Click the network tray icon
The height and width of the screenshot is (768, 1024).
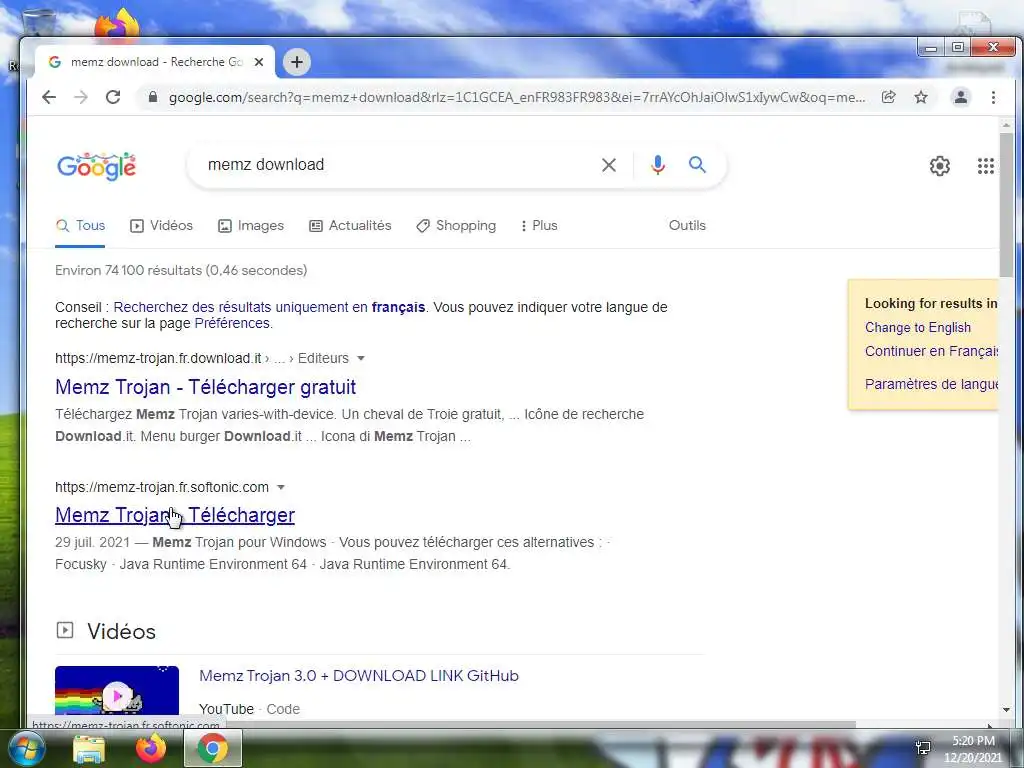(923, 748)
